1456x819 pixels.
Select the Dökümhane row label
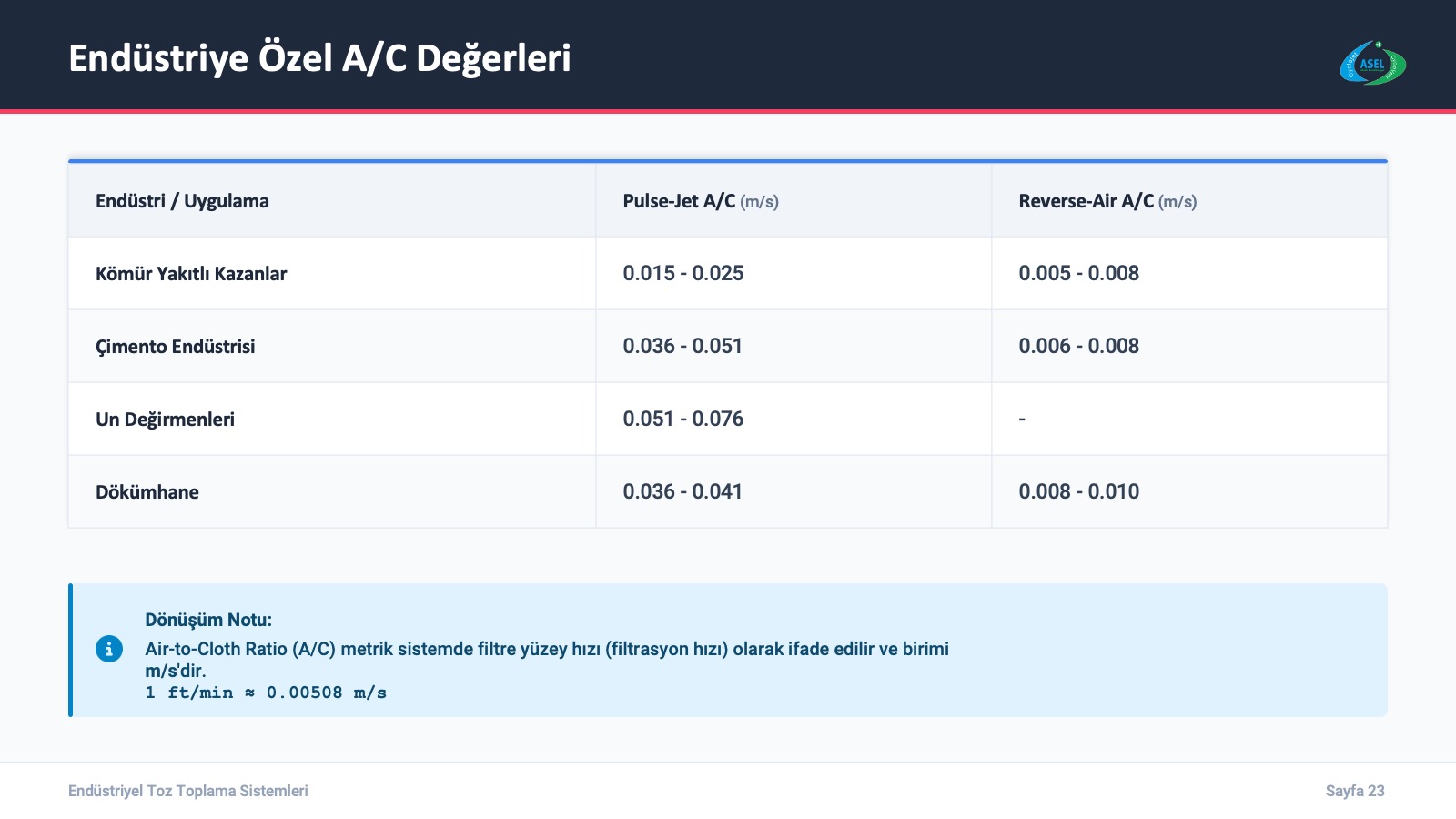(147, 492)
